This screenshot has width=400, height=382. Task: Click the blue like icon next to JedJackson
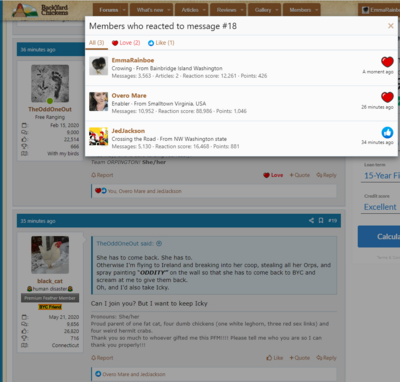[x=387, y=132]
